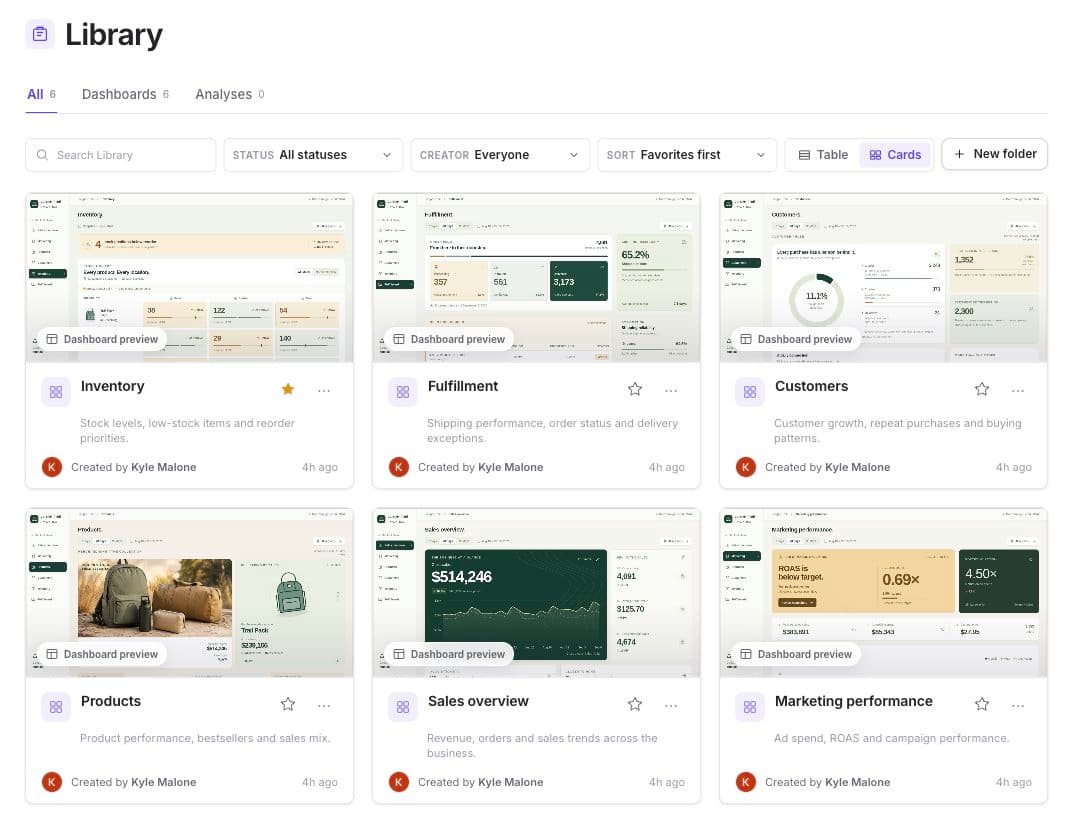Screen dimensions: 1080x828
Task: Open the more options menu for Inventory
Action: tap(324, 391)
